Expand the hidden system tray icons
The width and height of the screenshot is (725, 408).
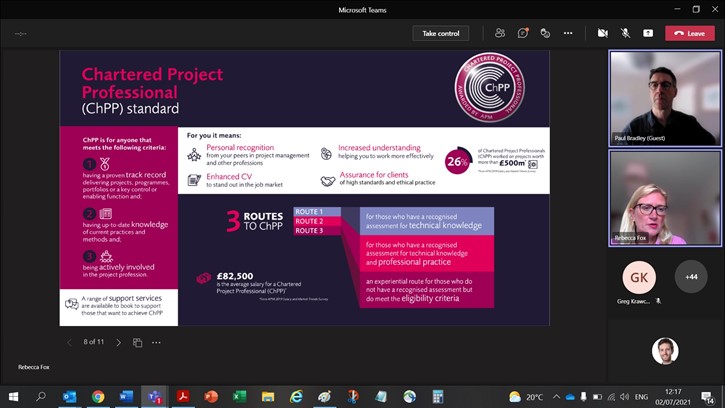click(556, 397)
